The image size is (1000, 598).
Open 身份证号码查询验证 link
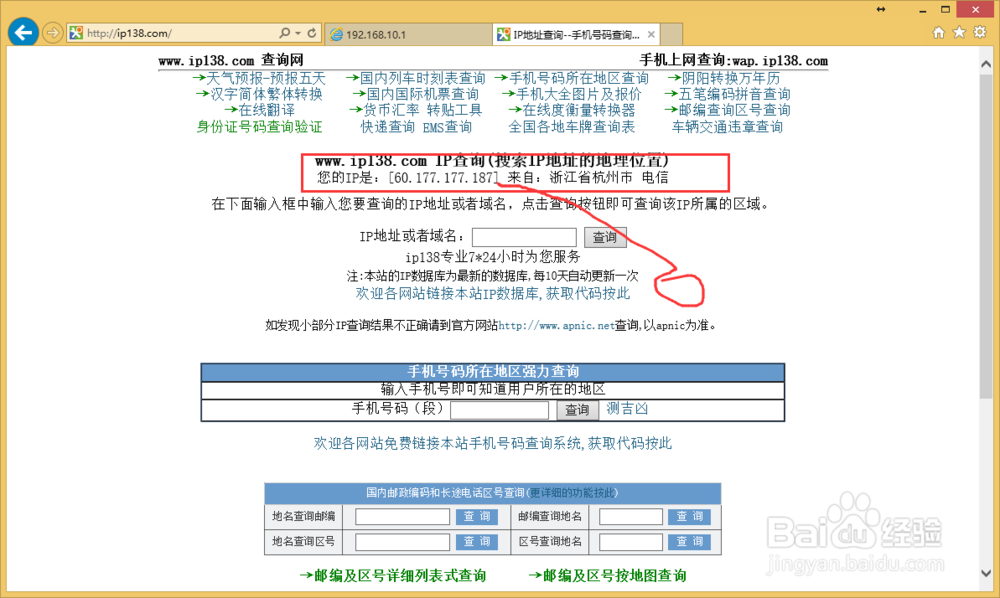pos(260,127)
